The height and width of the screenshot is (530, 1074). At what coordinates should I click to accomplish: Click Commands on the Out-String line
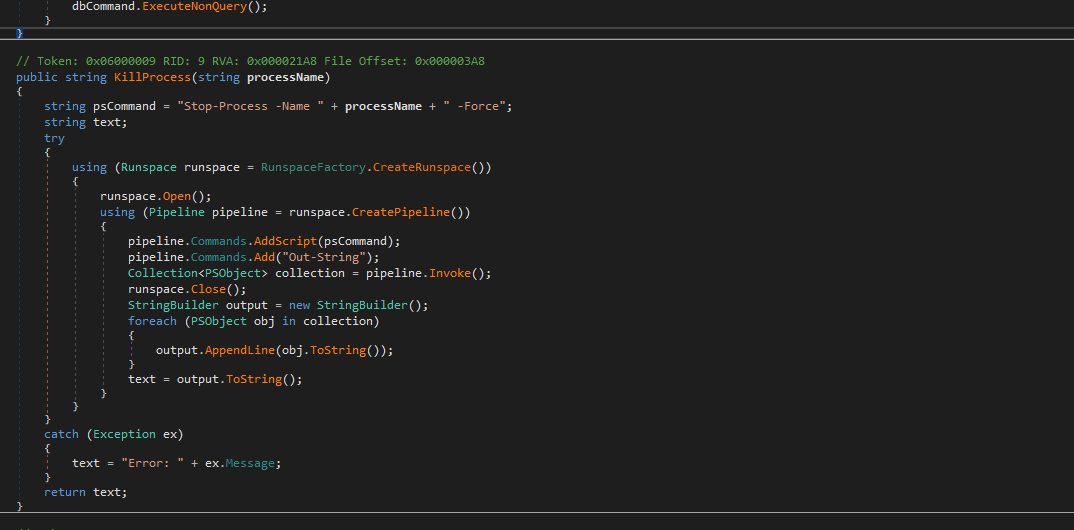click(x=218, y=257)
